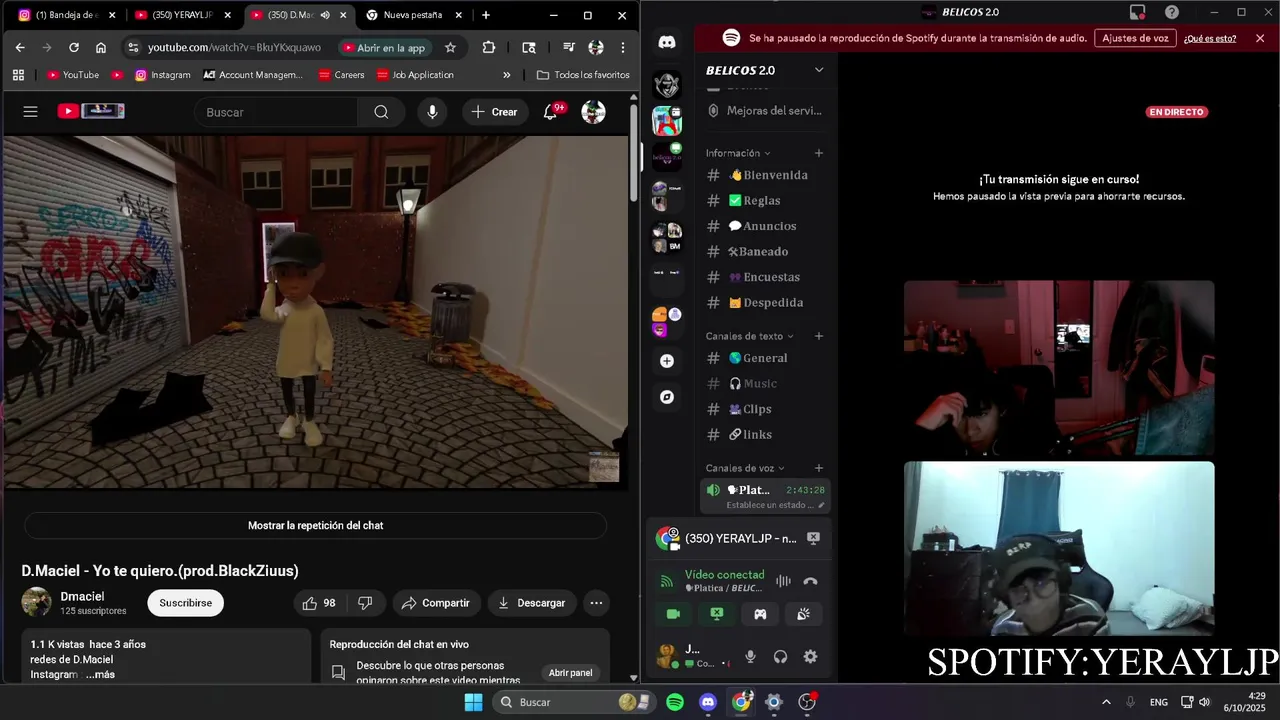Screen dimensions: 1280x720
Task: Stop screen sharing in voice controls
Action: pos(717,614)
